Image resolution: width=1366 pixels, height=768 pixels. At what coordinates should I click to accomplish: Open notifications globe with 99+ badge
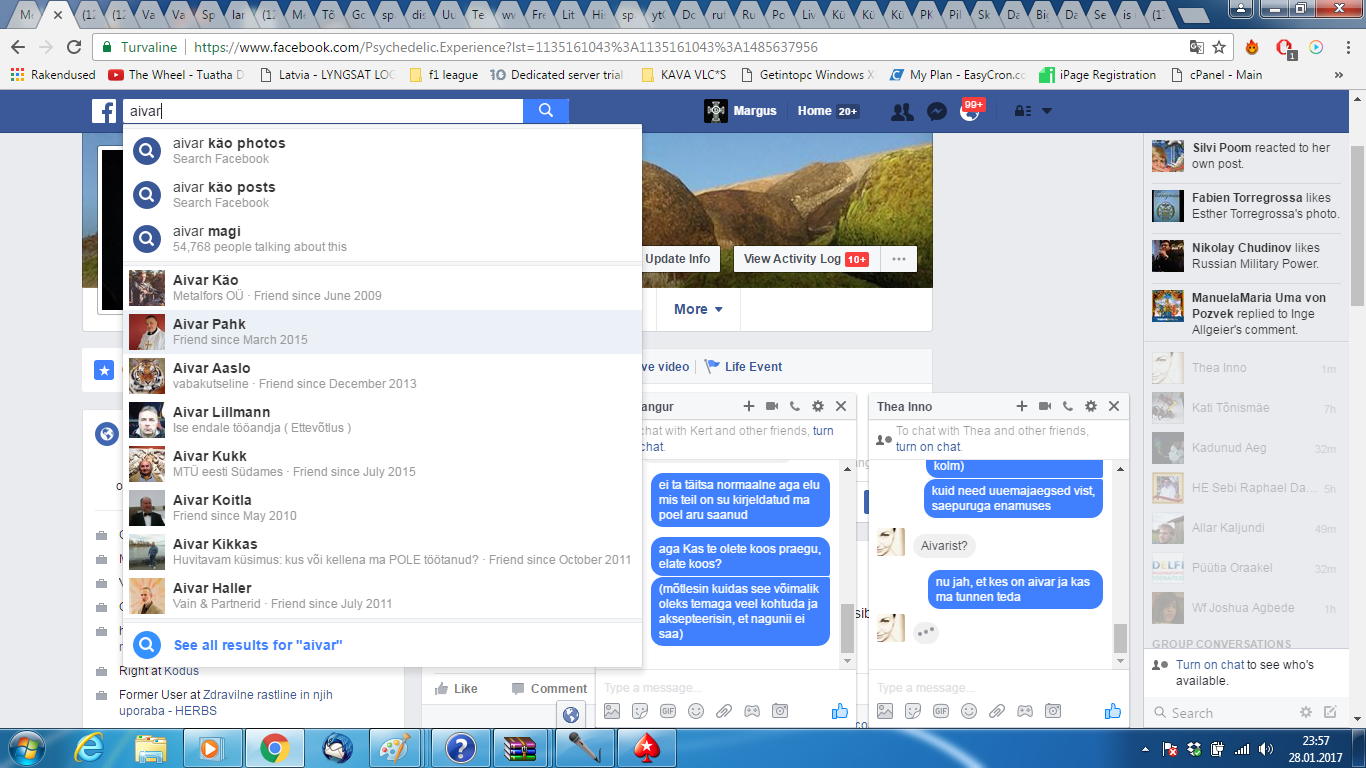tap(970, 110)
